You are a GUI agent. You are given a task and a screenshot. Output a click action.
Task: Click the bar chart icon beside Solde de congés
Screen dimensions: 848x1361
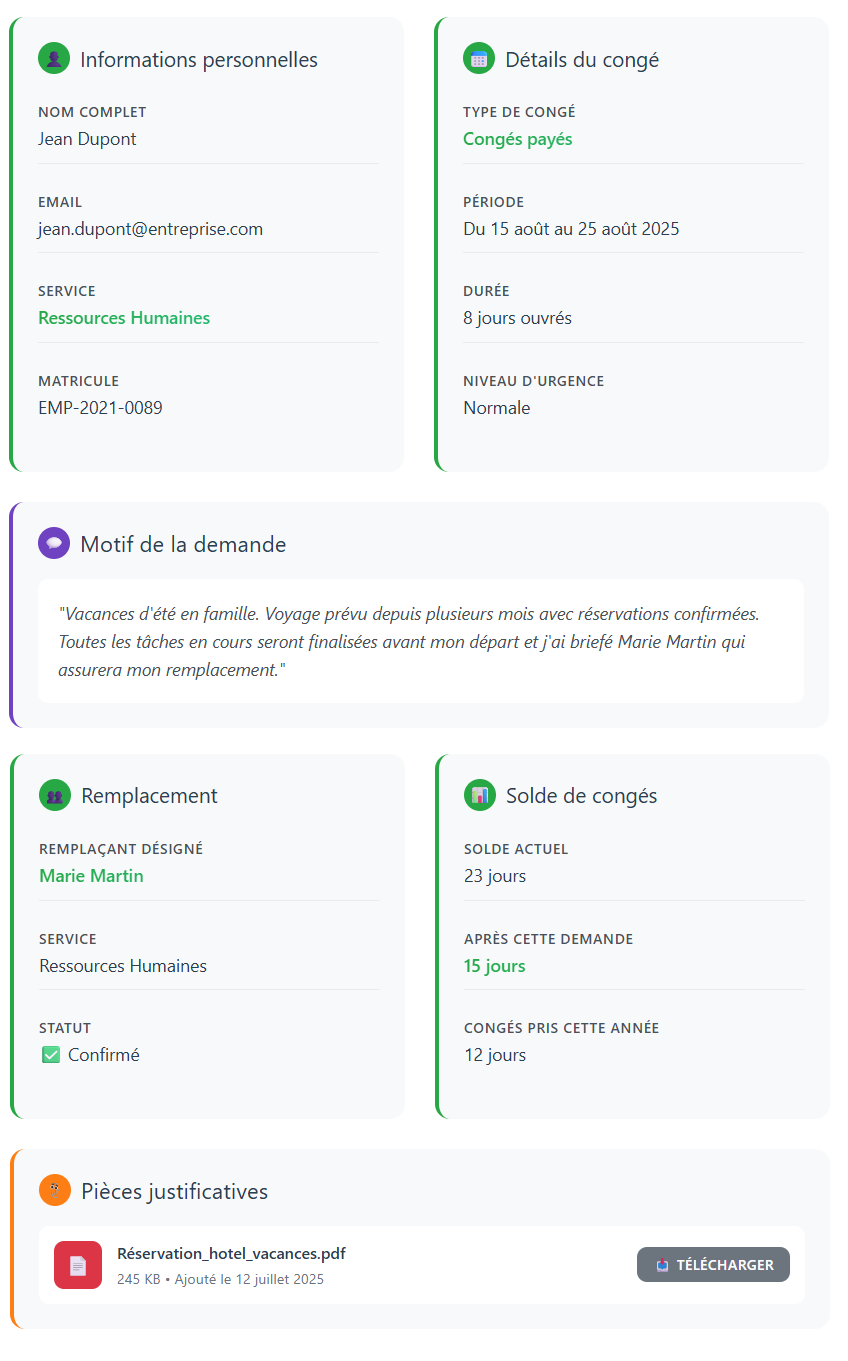[x=480, y=795]
